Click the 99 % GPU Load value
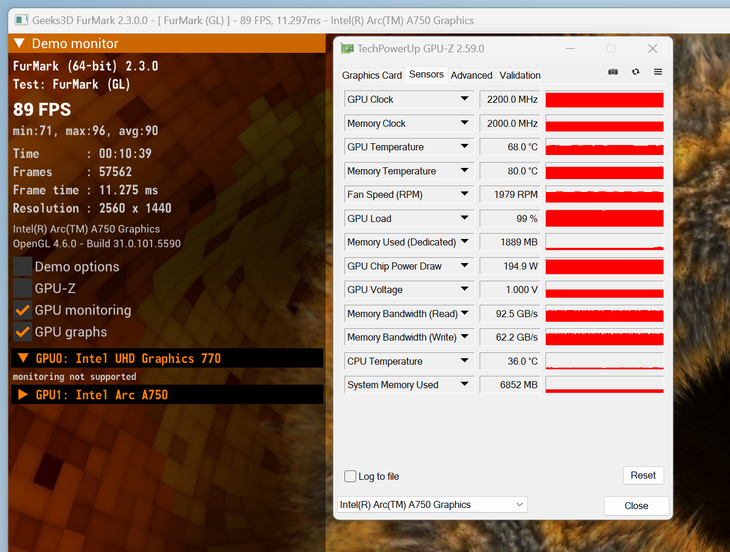 pyautogui.click(x=510, y=218)
